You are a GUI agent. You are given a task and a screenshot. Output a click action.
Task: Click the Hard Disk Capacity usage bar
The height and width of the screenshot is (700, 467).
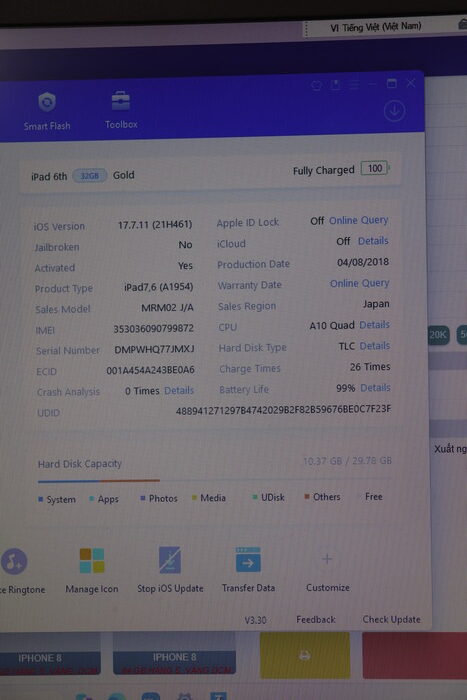click(x=214, y=480)
